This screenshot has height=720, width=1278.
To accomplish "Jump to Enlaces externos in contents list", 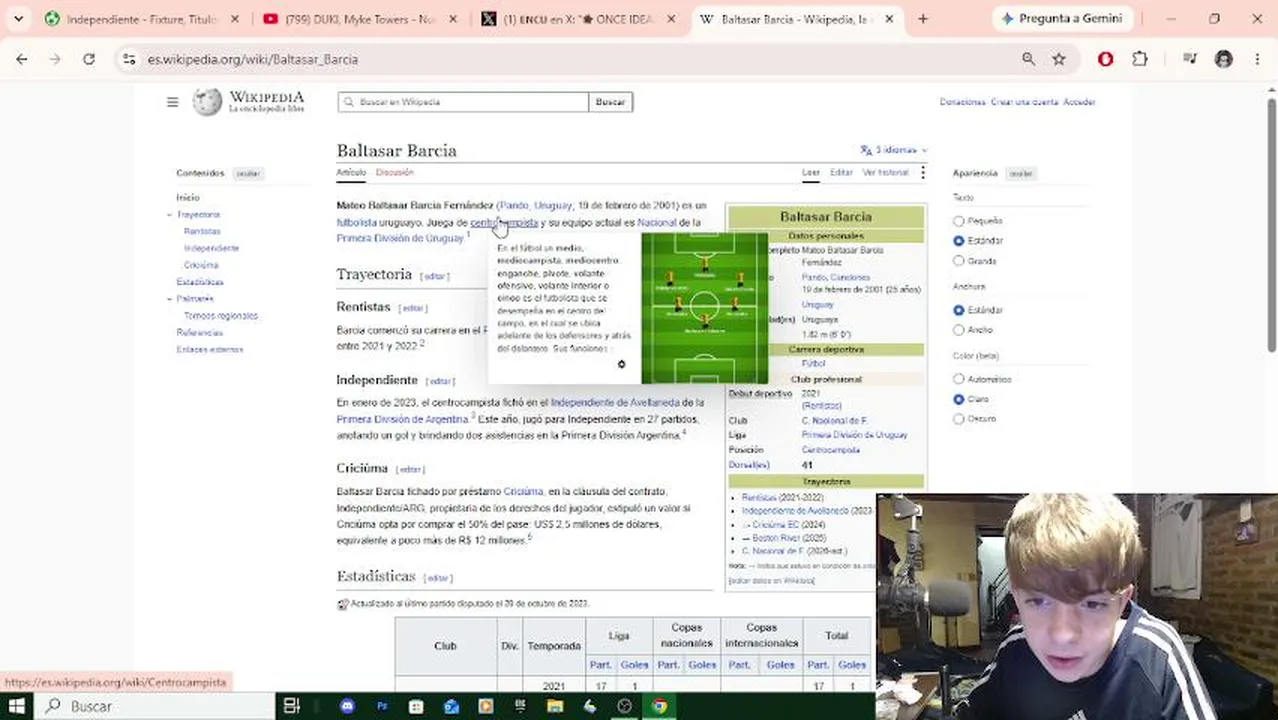I will pyautogui.click(x=210, y=350).
